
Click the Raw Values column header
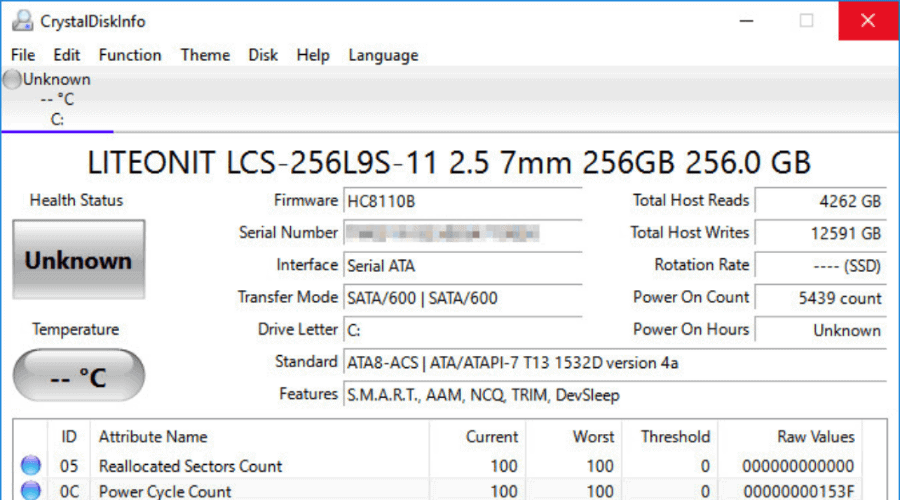click(790, 437)
